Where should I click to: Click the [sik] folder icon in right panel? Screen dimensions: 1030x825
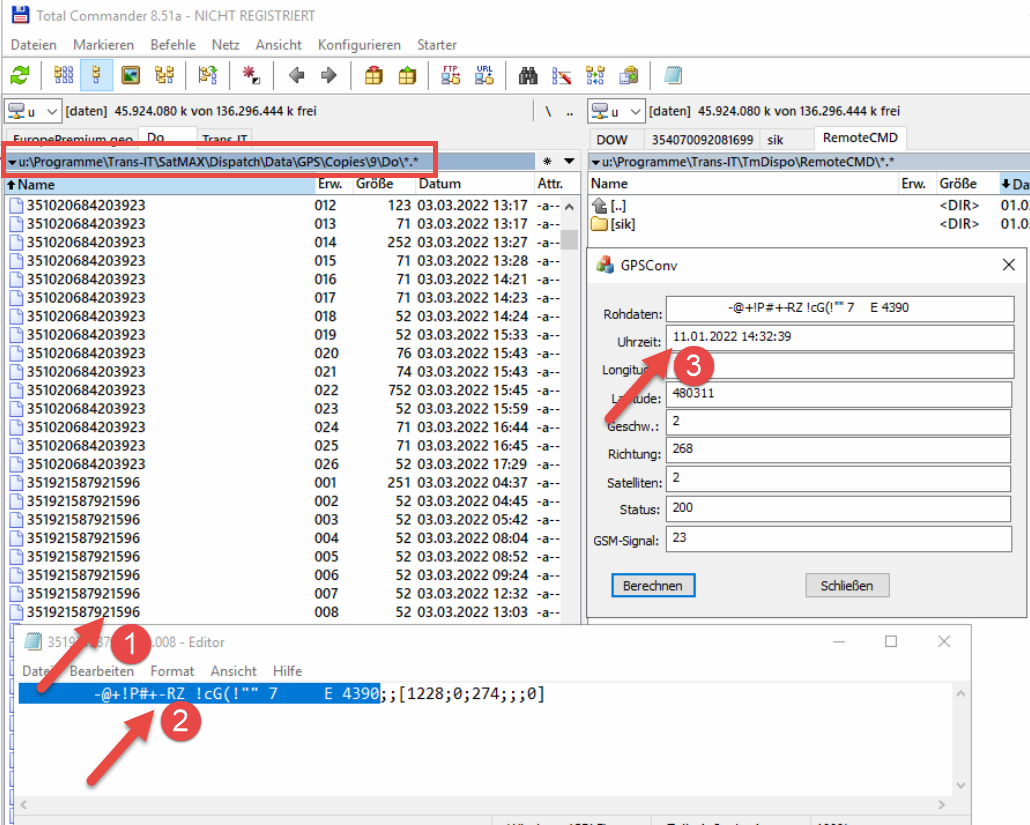tap(599, 224)
